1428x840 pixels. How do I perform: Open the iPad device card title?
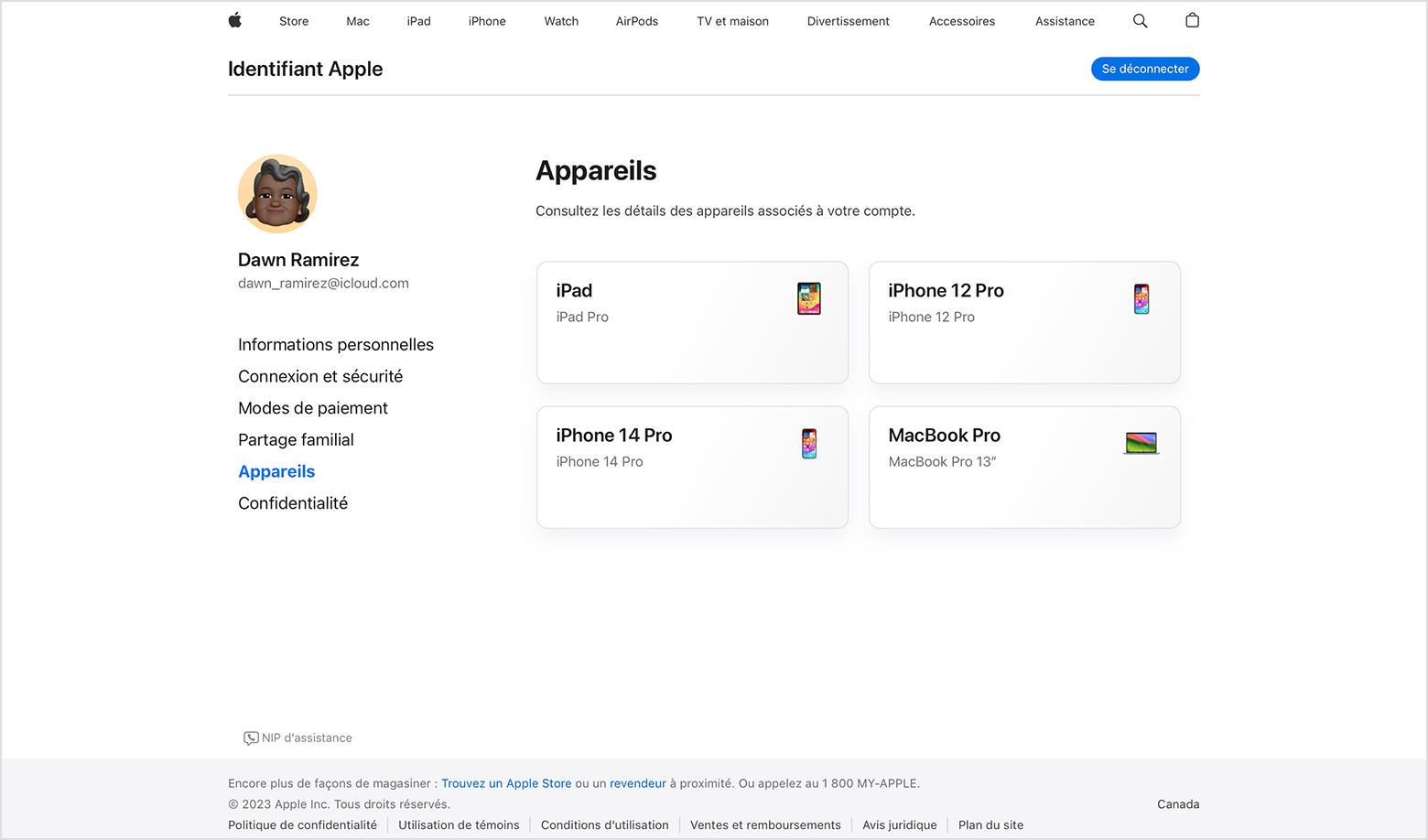[574, 291]
